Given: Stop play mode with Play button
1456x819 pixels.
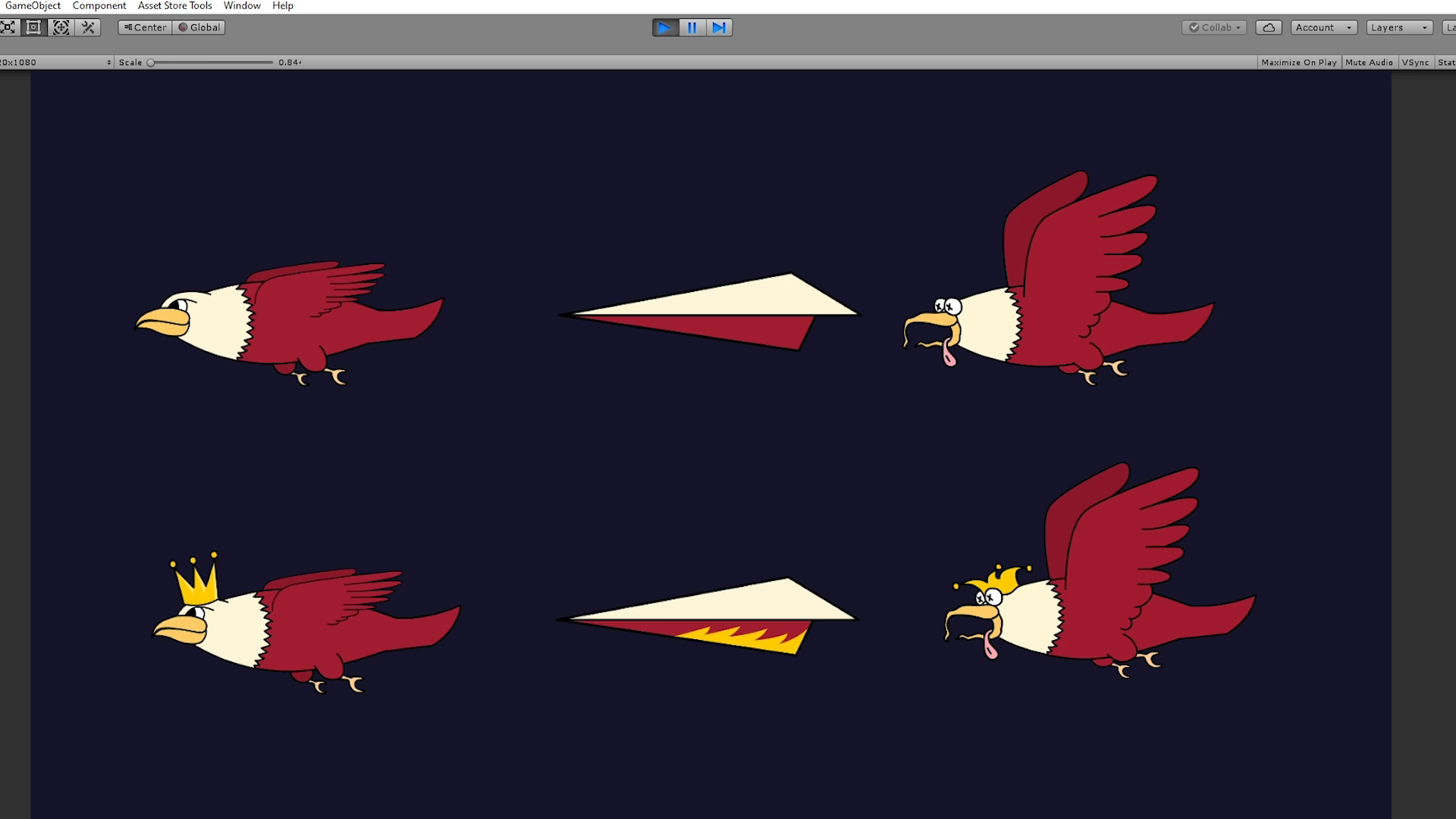Looking at the screenshot, I should (x=665, y=27).
